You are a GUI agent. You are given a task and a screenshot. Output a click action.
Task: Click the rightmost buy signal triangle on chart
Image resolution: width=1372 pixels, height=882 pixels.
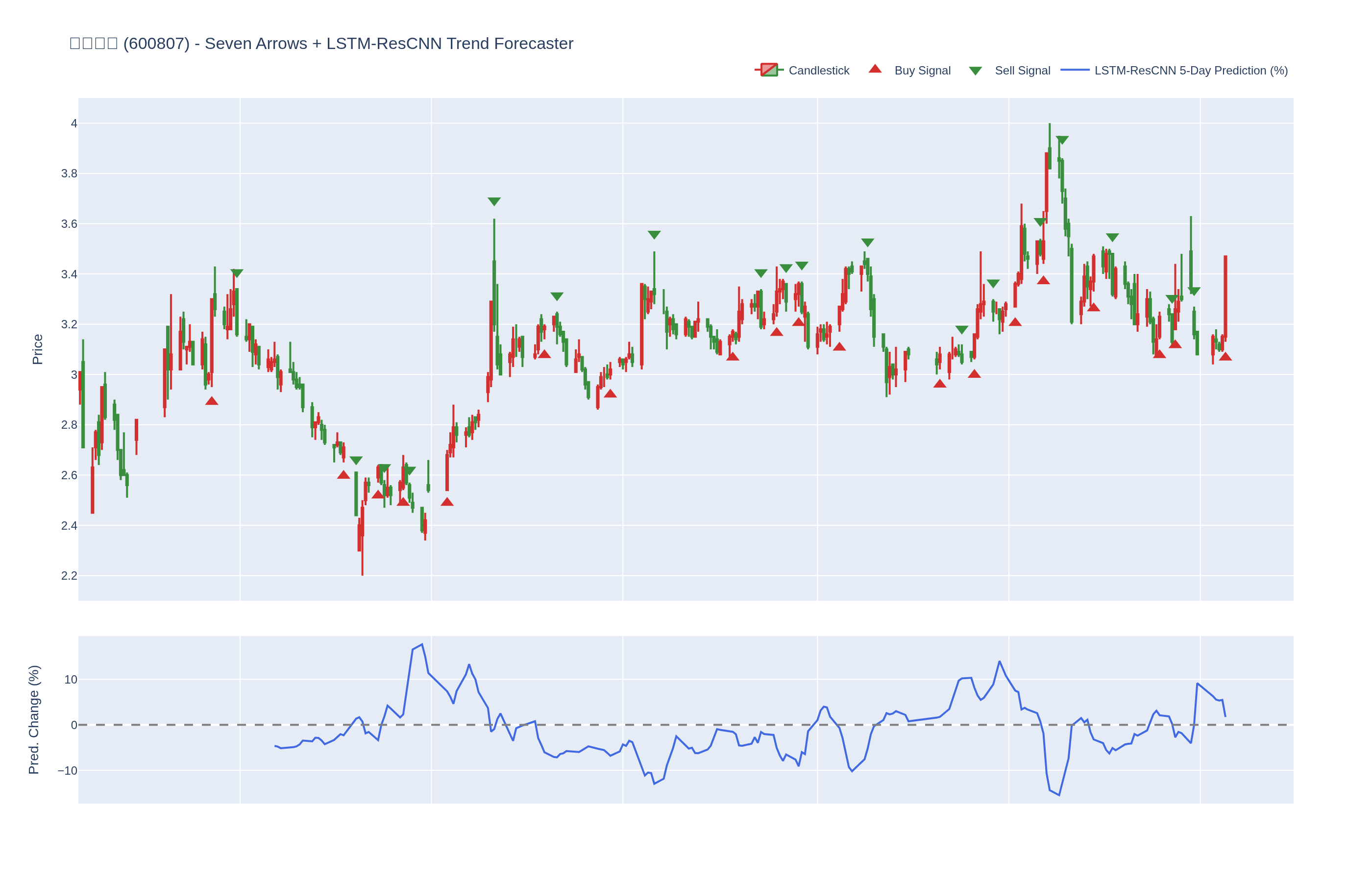point(1225,357)
